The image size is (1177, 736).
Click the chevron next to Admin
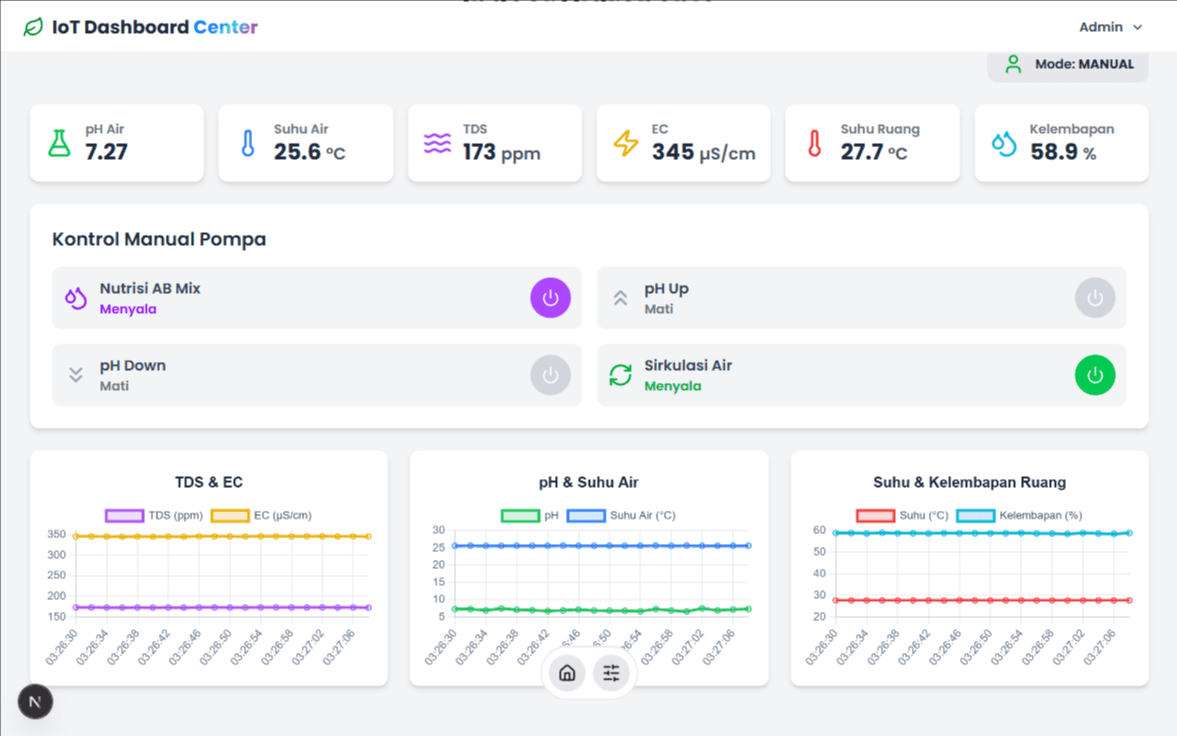coord(1137,27)
